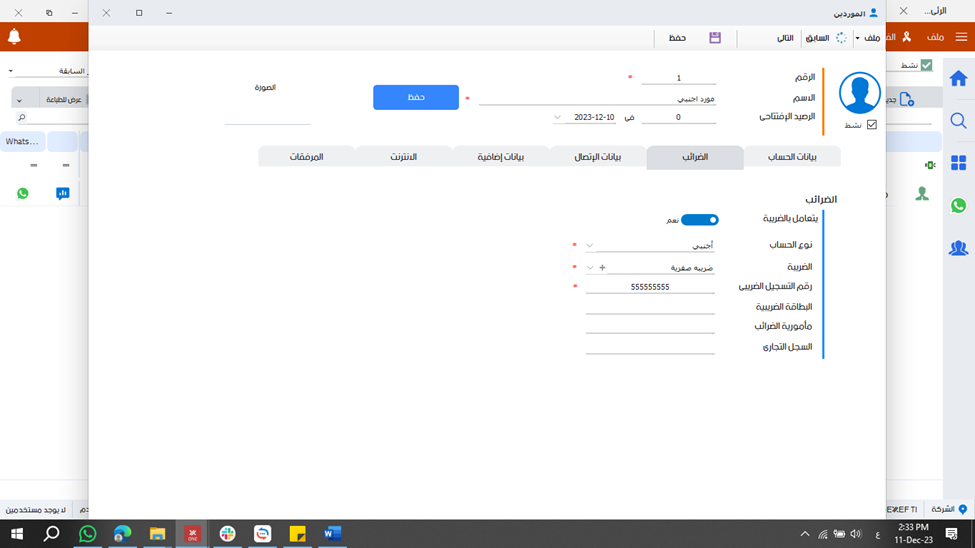975x548 pixels.
Task: Click 'التالي' next record button
Action: coord(785,38)
